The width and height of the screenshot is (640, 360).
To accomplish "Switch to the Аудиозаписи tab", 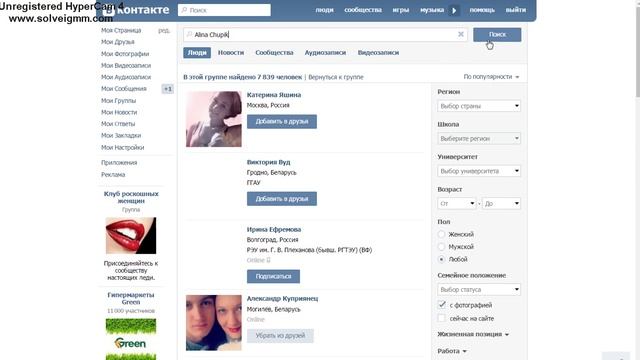I will (x=325, y=53).
